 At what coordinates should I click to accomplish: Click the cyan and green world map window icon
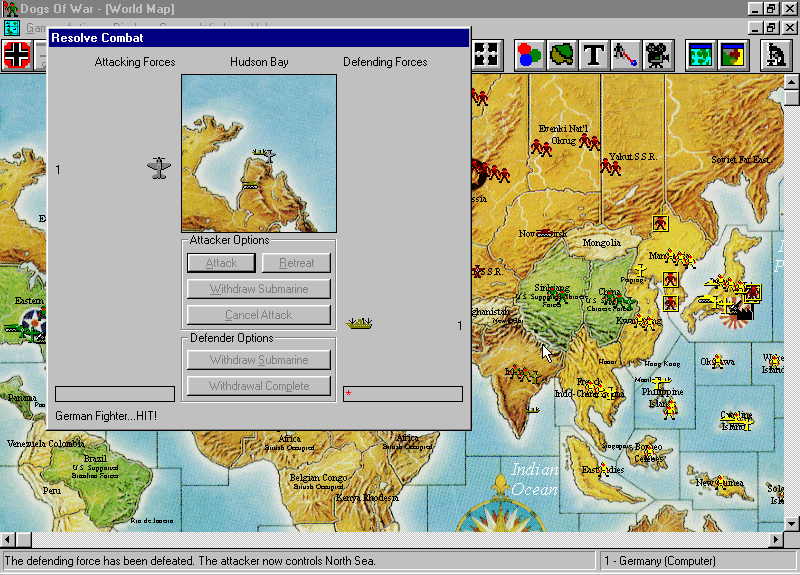click(701, 55)
